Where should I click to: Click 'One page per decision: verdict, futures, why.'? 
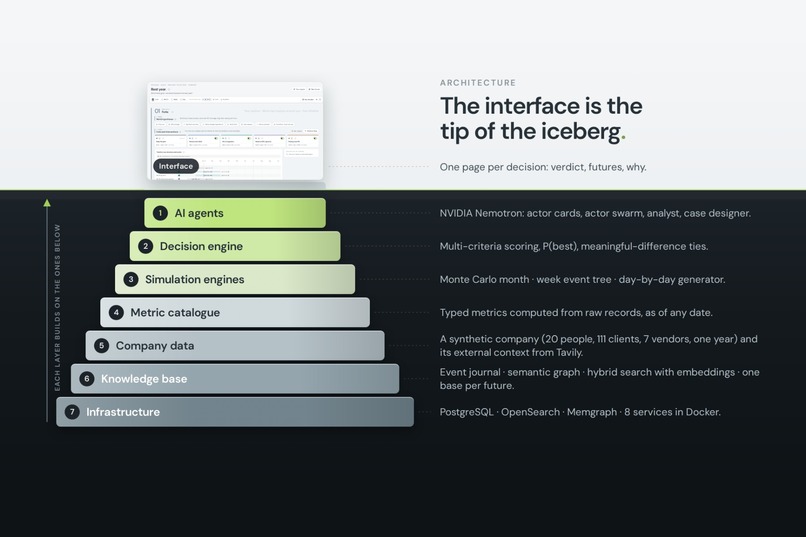pos(543,167)
